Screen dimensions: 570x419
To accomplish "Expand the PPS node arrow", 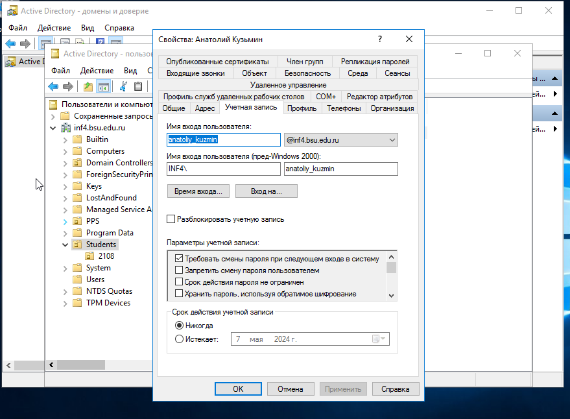I will pyautogui.click(x=65, y=221).
